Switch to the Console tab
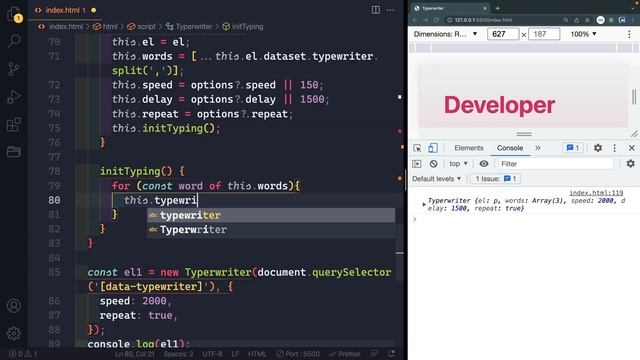Viewport: 640px width, 360px height. (510, 148)
